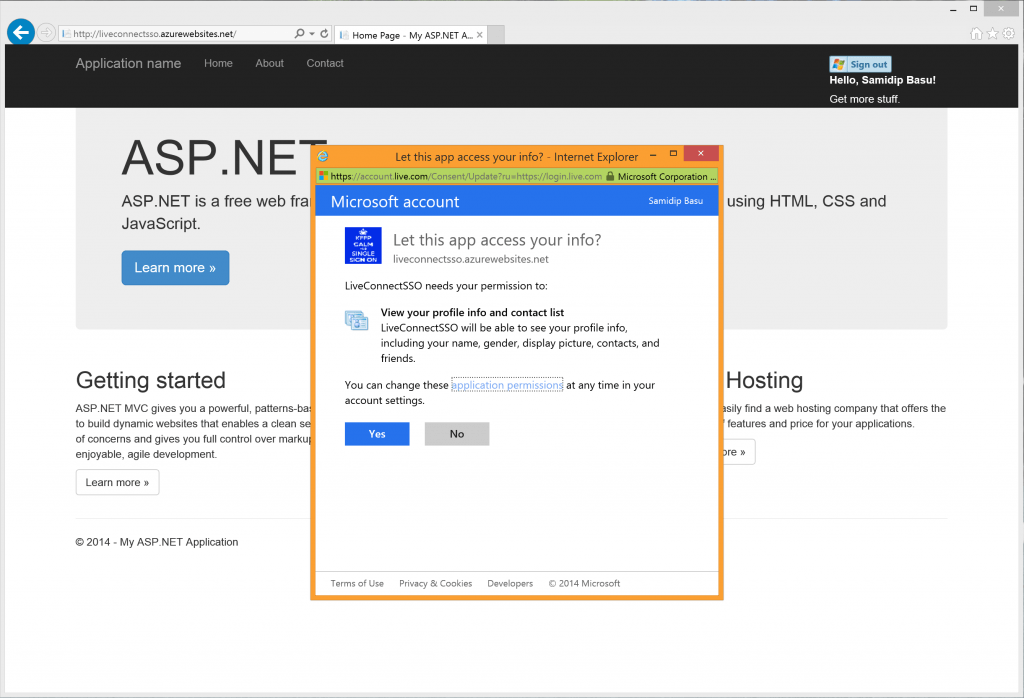This screenshot has height=698, width=1024.
Task: Minimize the consent popup window
Action: click(653, 155)
